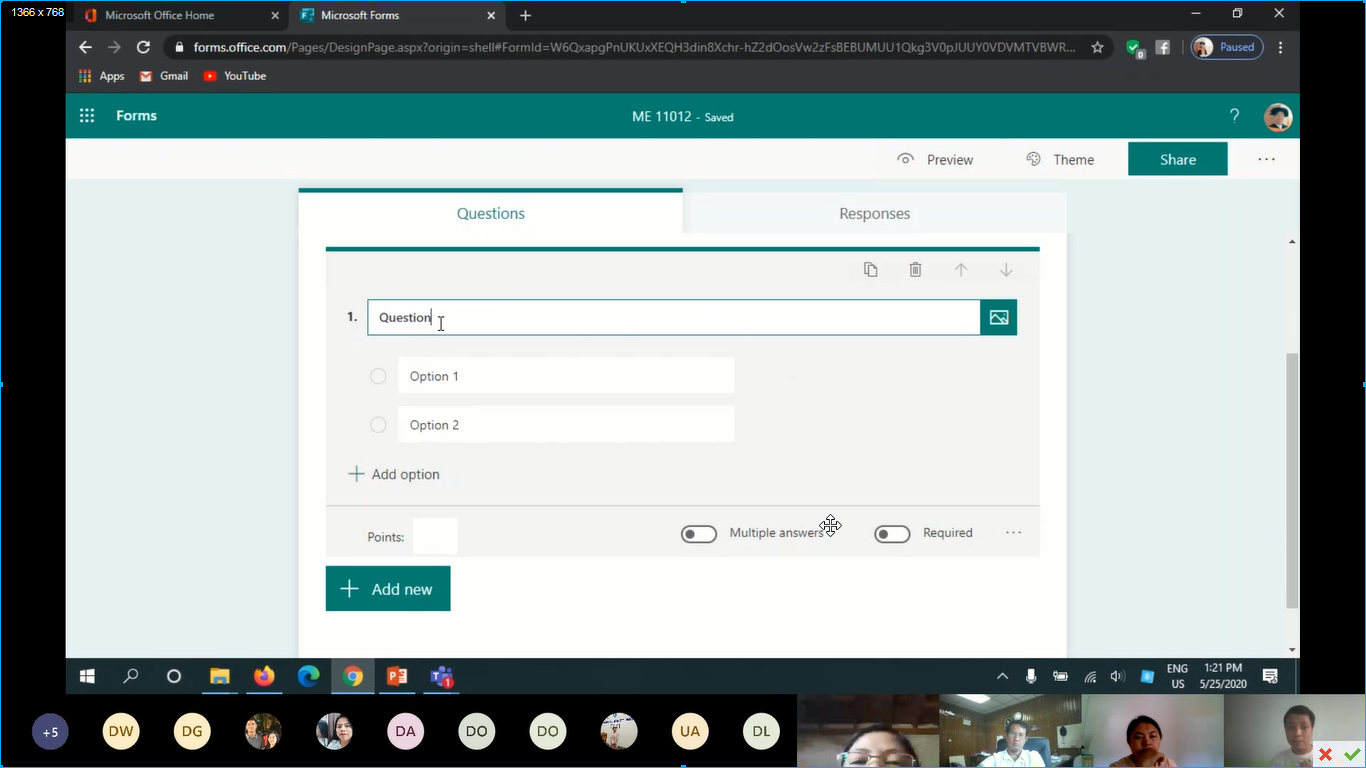Select the Option 2 radio button
1366x768 pixels.
pyautogui.click(x=378, y=425)
